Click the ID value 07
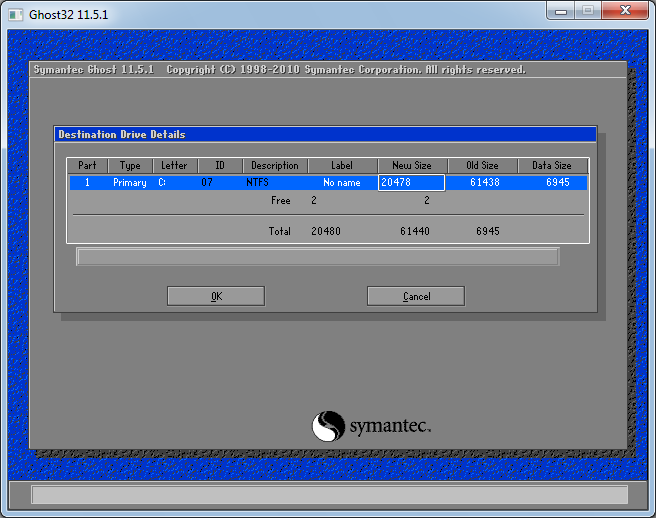Viewport: 656px width, 518px height. (207, 182)
